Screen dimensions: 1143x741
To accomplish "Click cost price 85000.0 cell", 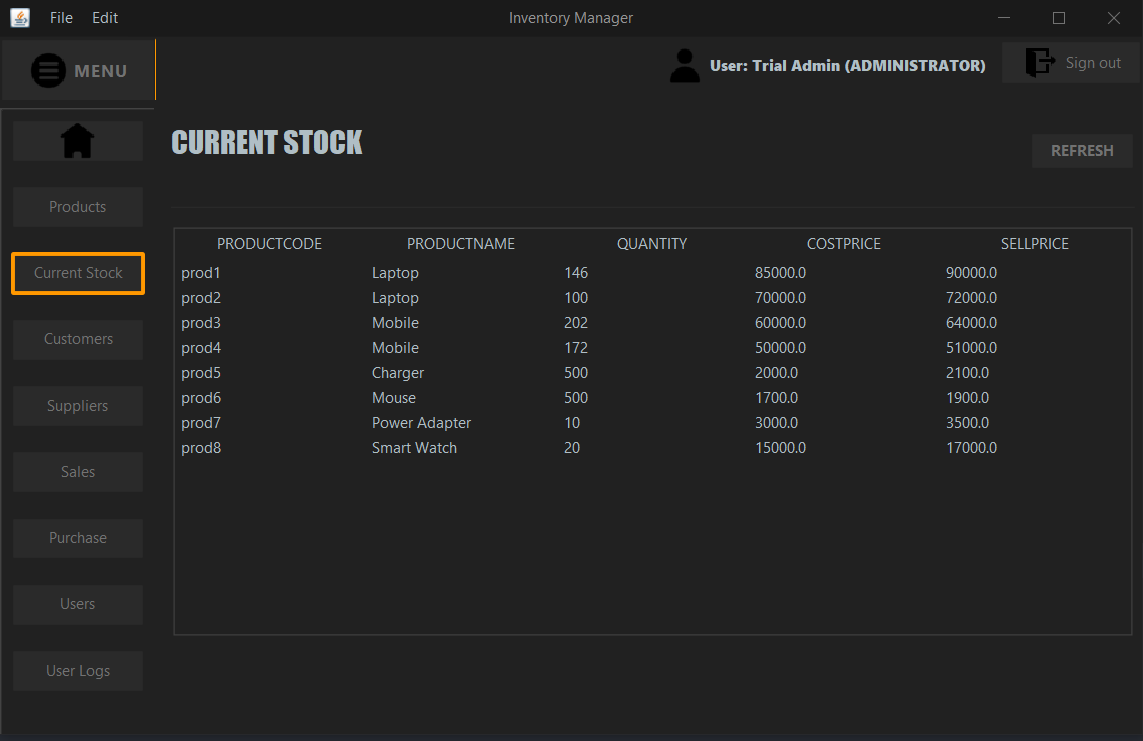I will click(x=843, y=273).
